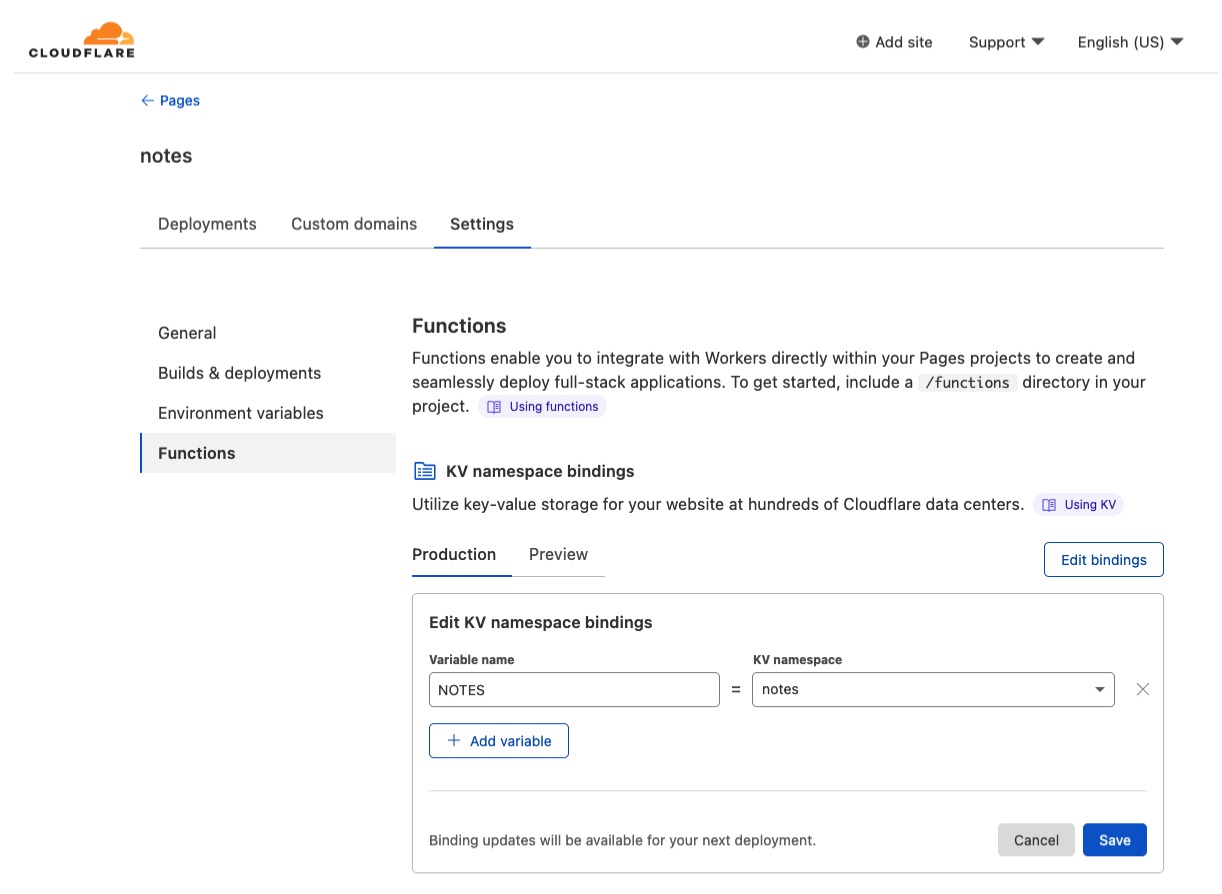Cancel the KV binding edits

pos(1036,840)
